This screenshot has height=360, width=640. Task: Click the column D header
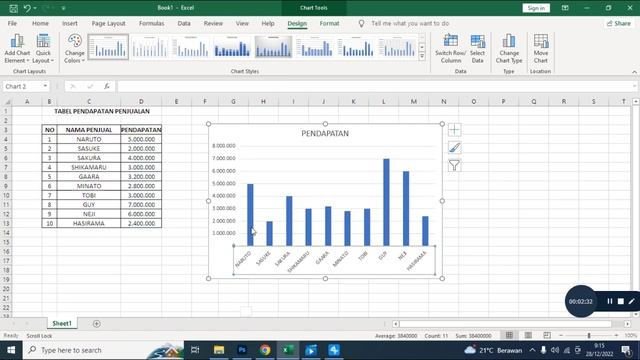coord(141,101)
